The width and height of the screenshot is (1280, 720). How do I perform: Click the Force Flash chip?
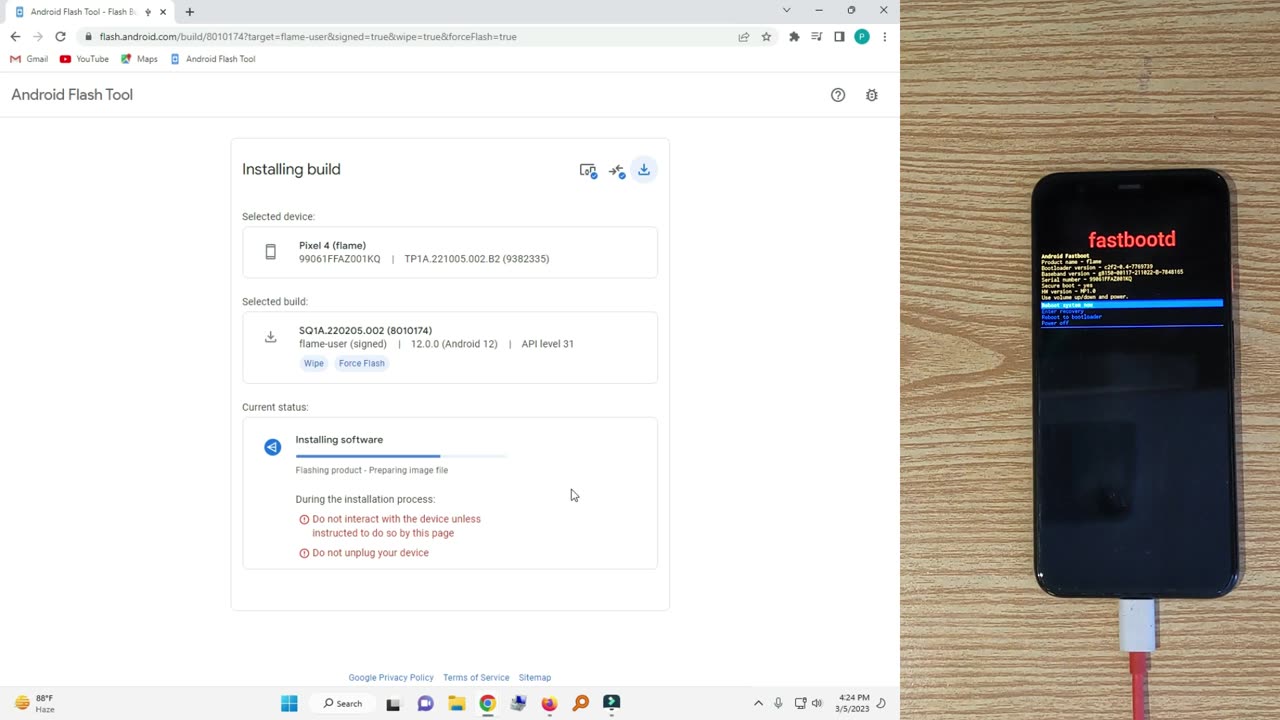[361, 363]
